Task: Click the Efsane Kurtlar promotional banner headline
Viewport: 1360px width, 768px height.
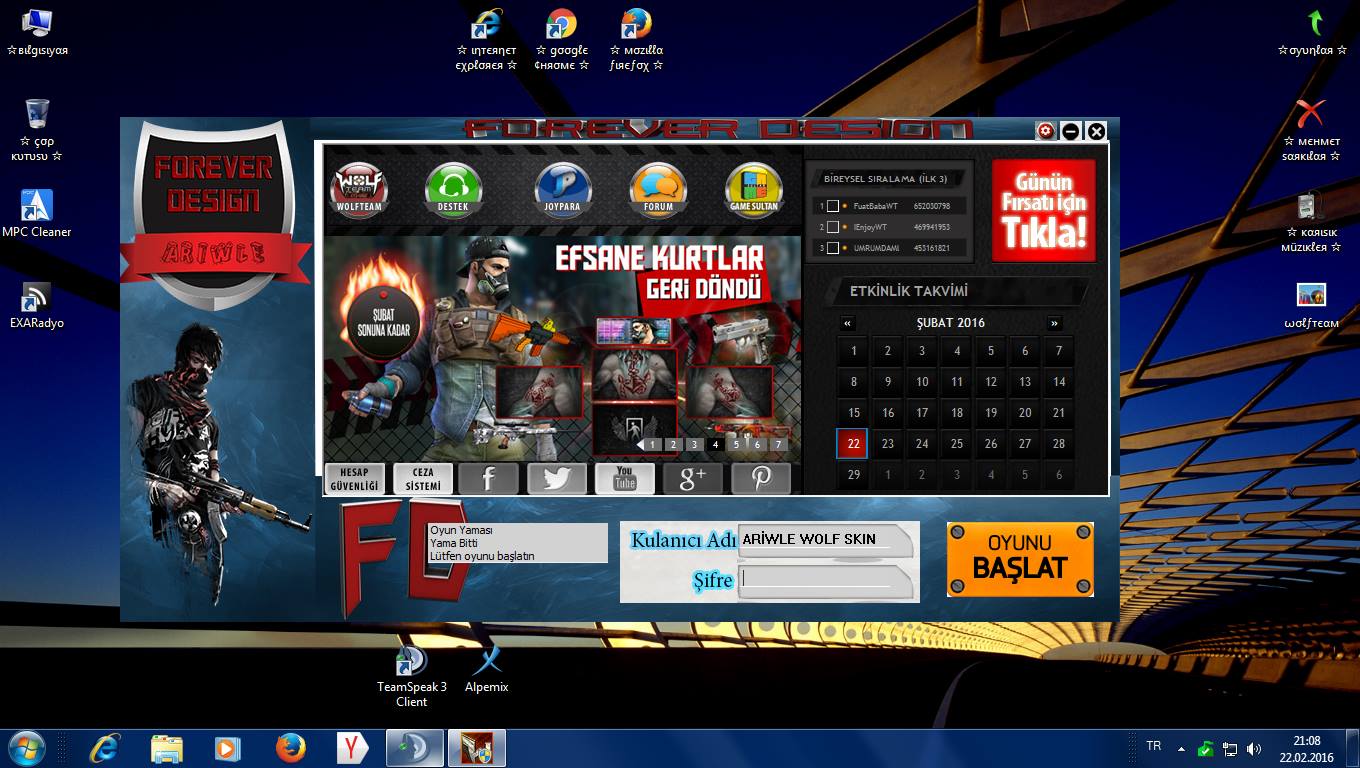Action: click(661, 273)
